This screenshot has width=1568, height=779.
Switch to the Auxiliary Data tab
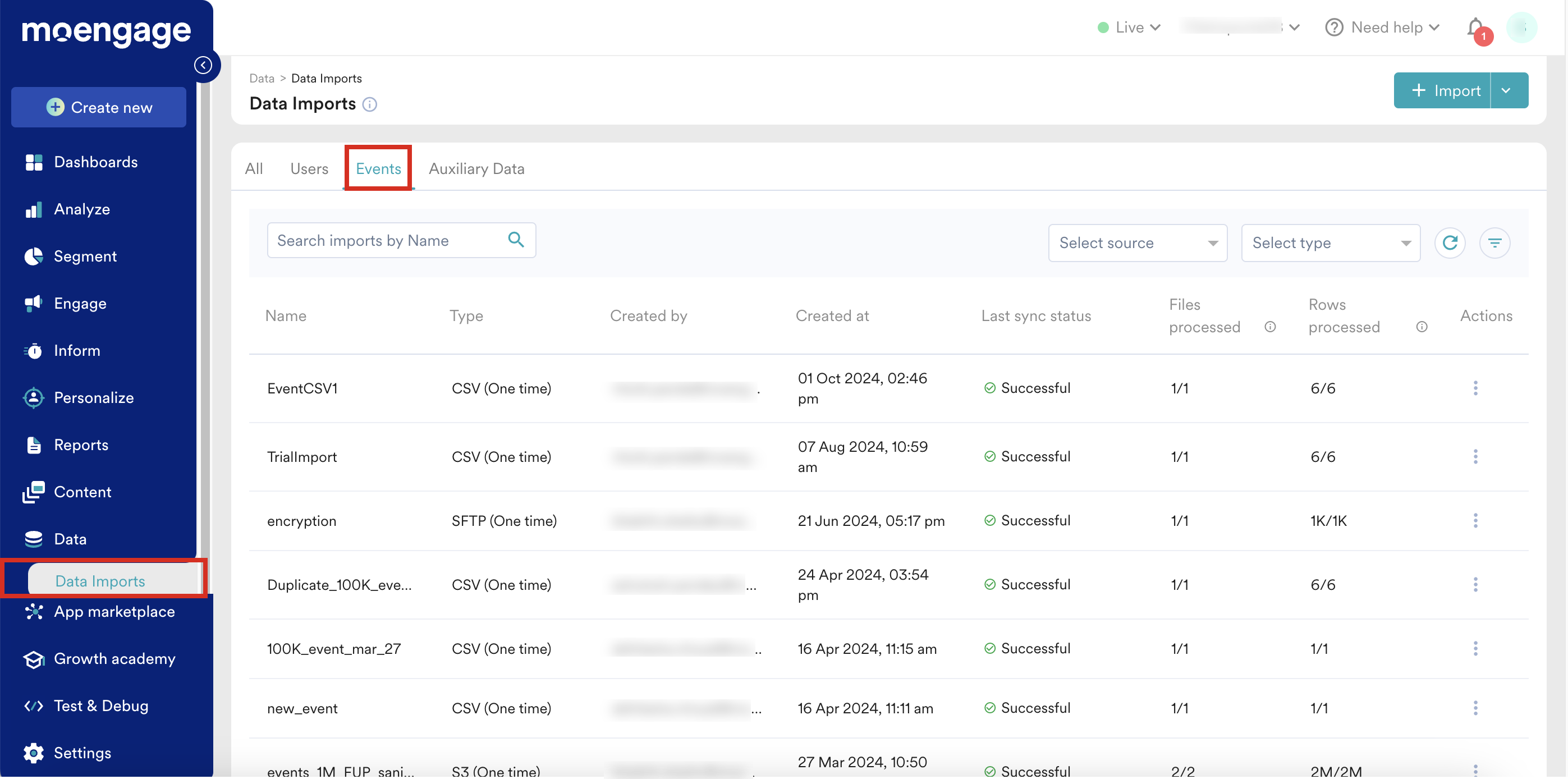click(476, 168)
